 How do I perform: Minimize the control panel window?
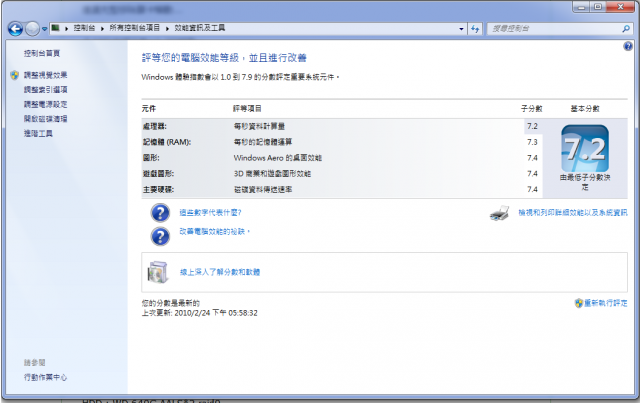(x=581, y=7)
